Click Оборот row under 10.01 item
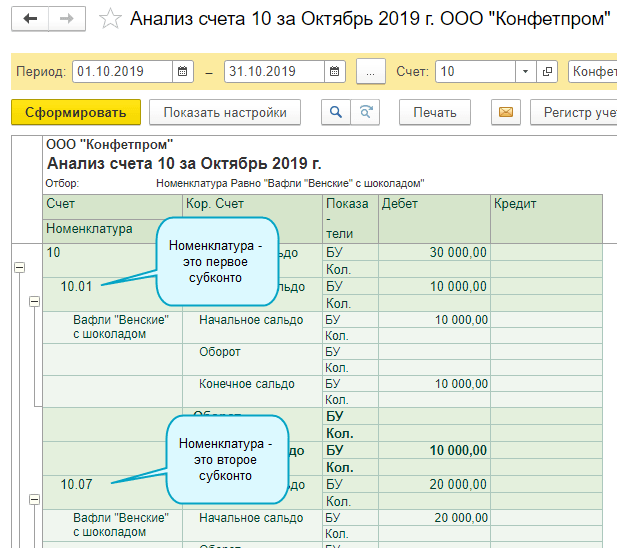This screenshot has height=556, width=617. point(220,352)
